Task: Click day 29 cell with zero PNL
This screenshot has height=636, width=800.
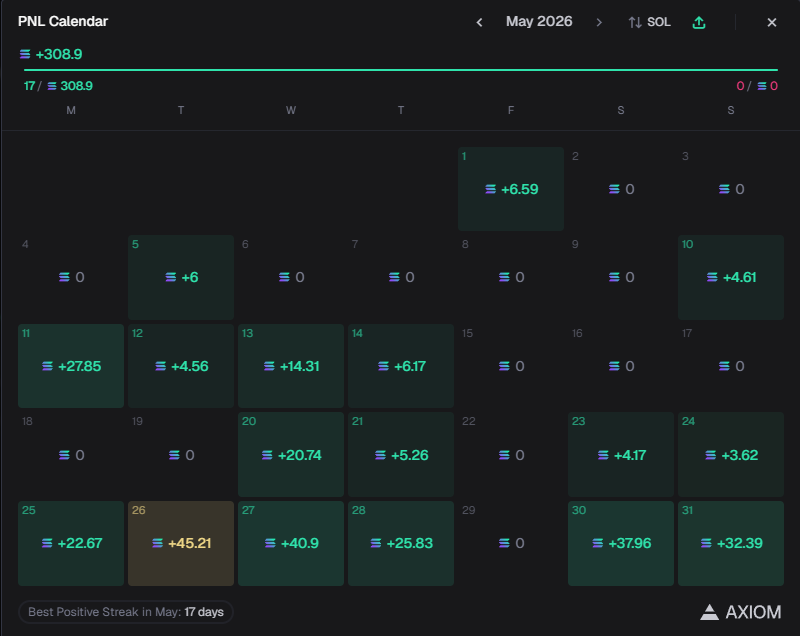Action: (x=511, y=543)
